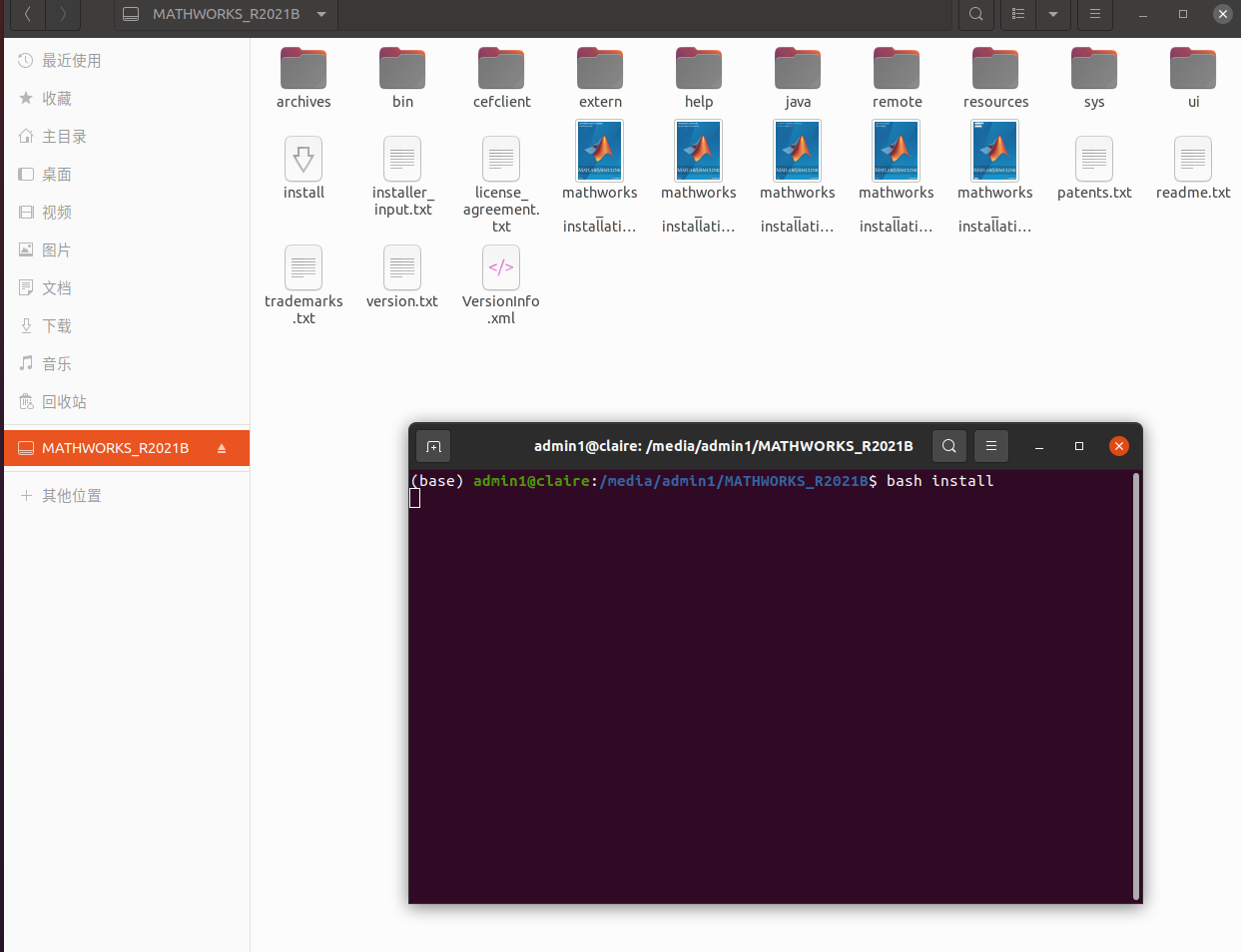
Task: Click the terminal scrollbar
Action: pyautogui.click(x=1136, y=687)
